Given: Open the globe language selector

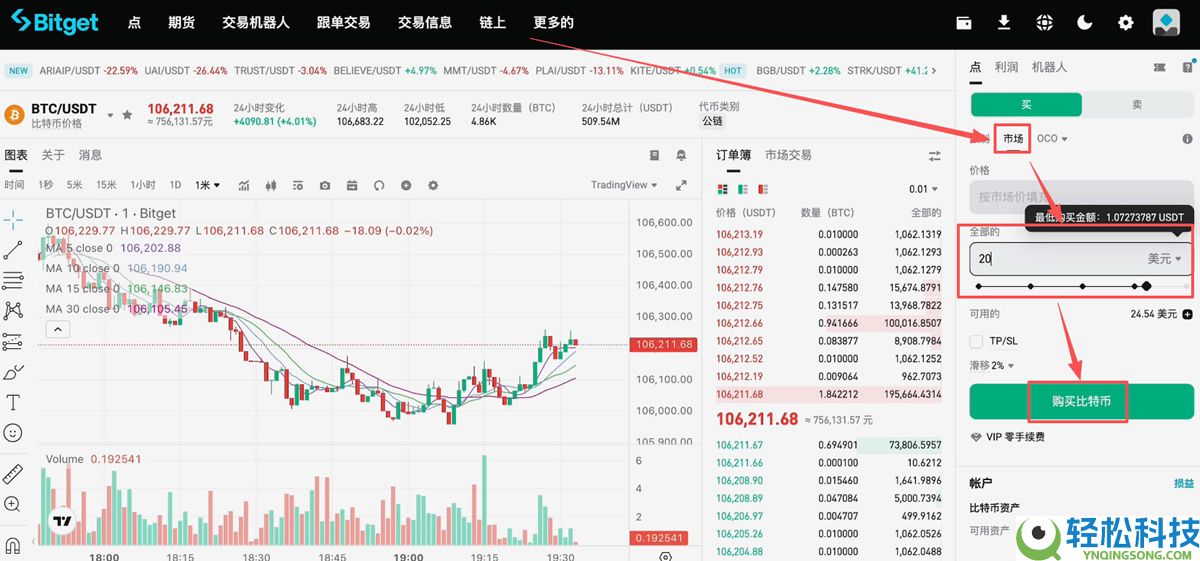Looking at the screenshot, I should [x=1045, y=22].
